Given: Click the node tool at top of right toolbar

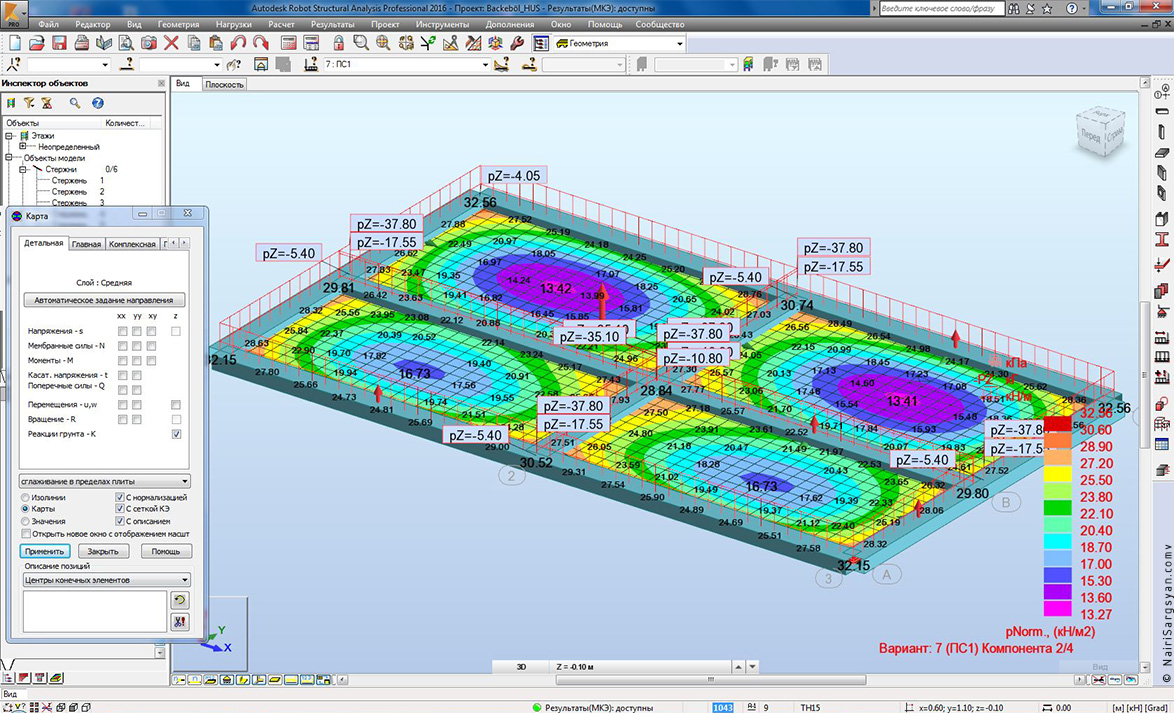Looking at the screenshot, I should pyautogui.click(x=1162, y=93).
